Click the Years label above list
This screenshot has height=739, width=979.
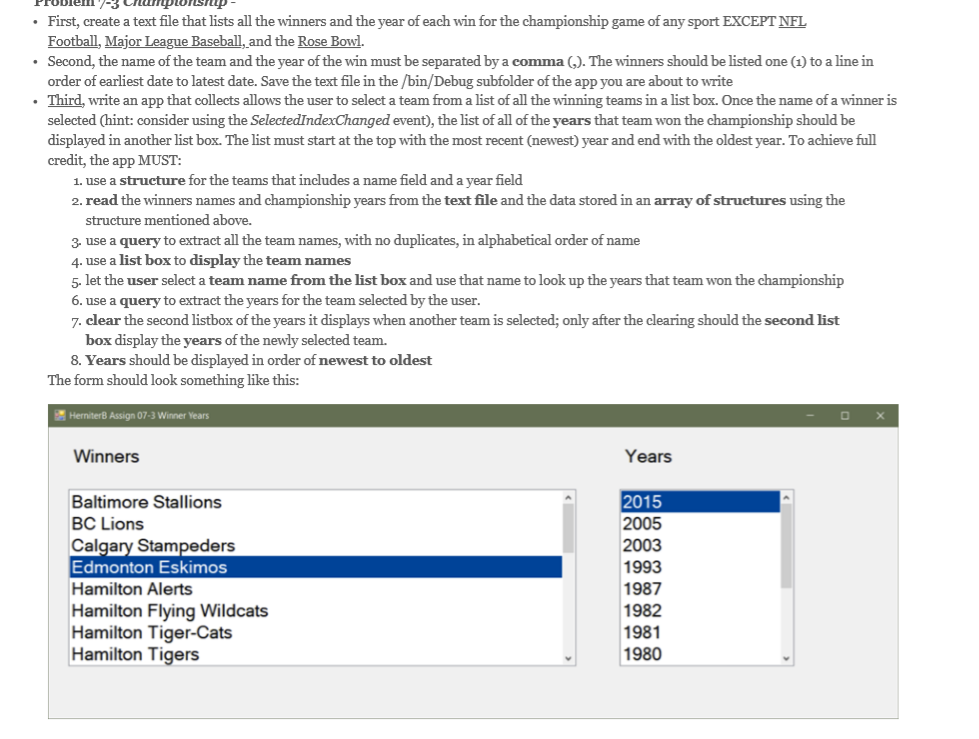click(648, 456)
